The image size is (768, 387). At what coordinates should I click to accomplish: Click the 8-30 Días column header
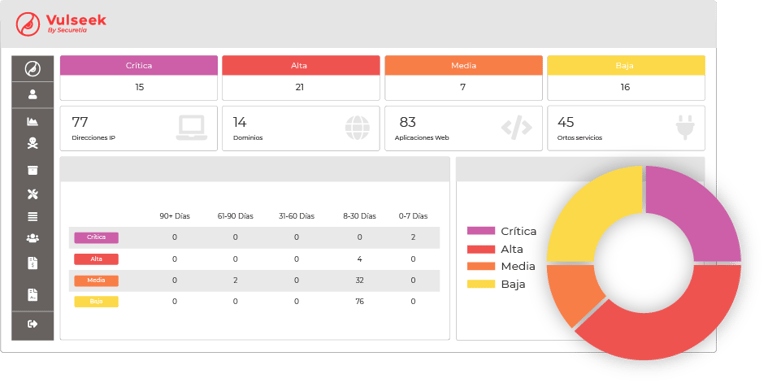(360, 216)
